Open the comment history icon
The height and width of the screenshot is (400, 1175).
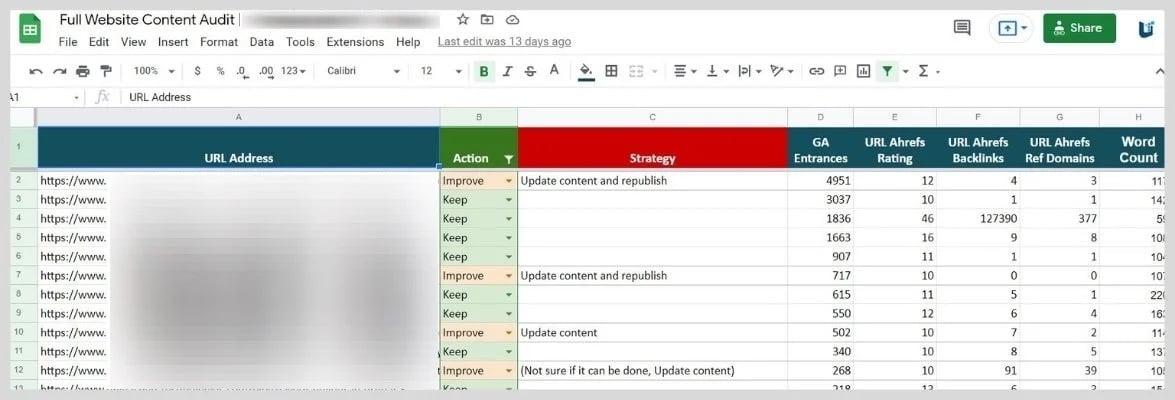[x=961, y=28]
